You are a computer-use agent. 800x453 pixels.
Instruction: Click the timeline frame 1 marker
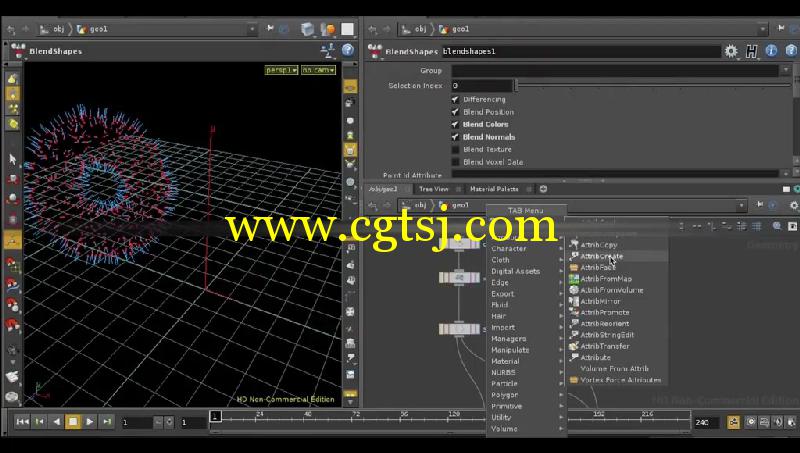[215, 416]
